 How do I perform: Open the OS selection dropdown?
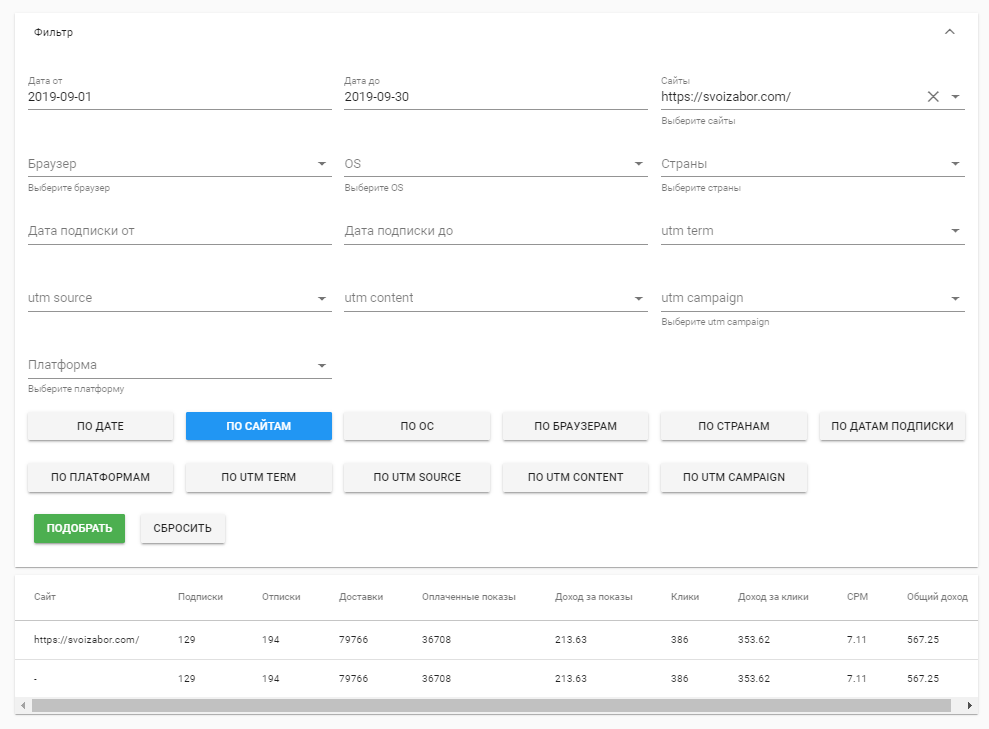click(x=638, y=164)
